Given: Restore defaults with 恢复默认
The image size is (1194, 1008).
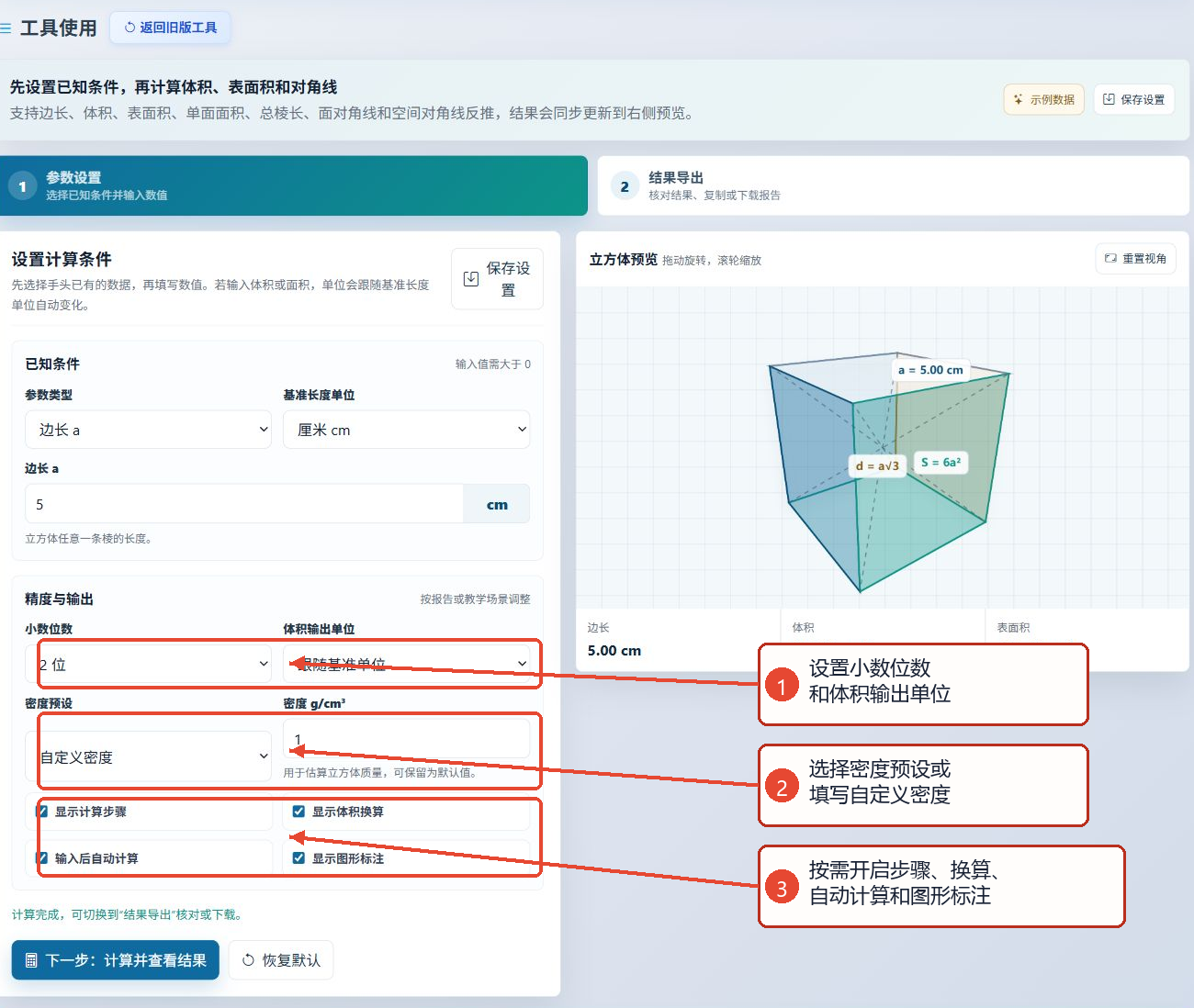Looking at the screenshot, I should click(281, 960).
